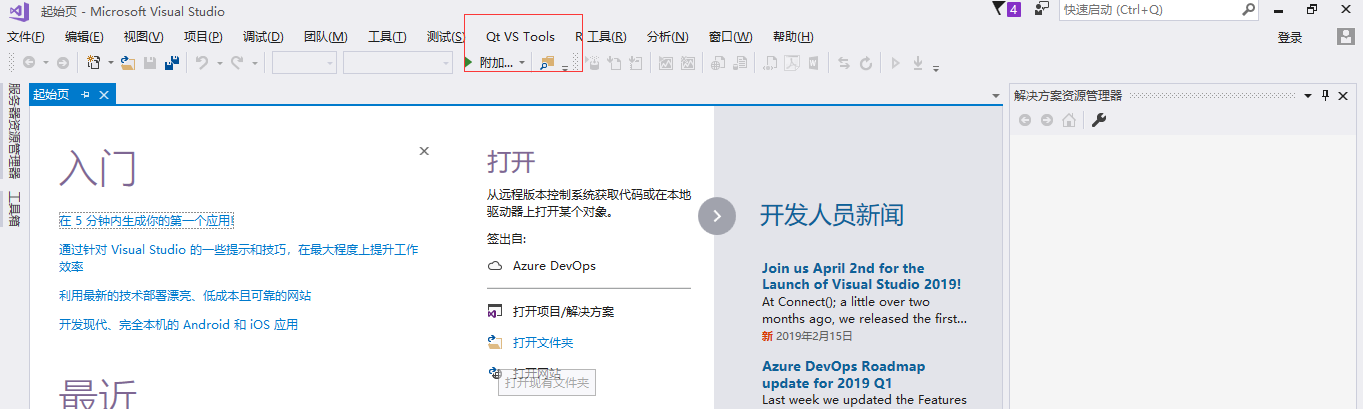Open the Solution Explorer window position dropdown
This screenshot has height=409, width=1363.
pos(1307,95)
